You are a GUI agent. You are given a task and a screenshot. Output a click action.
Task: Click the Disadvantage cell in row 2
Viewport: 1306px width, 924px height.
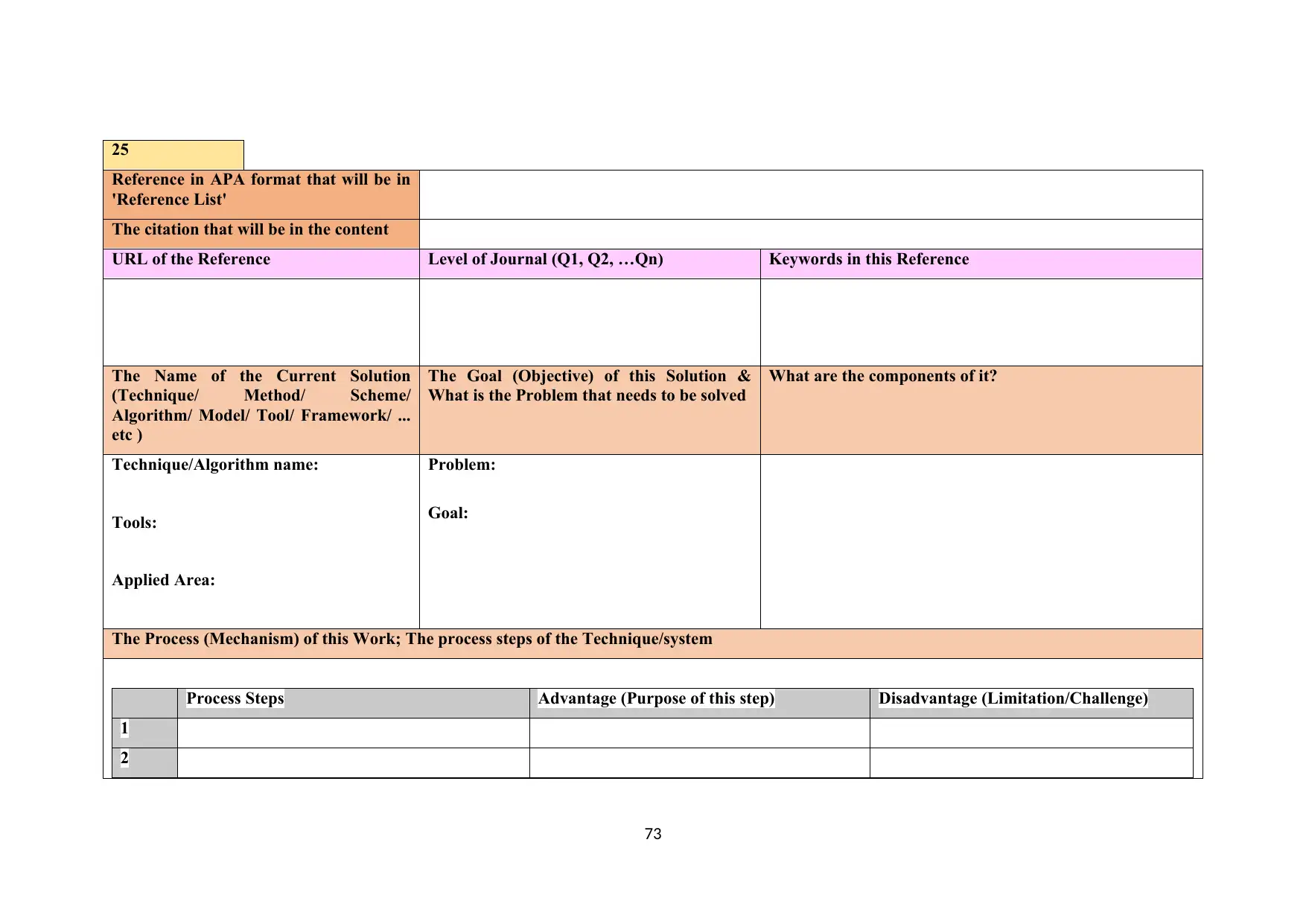pos(1031,762)
